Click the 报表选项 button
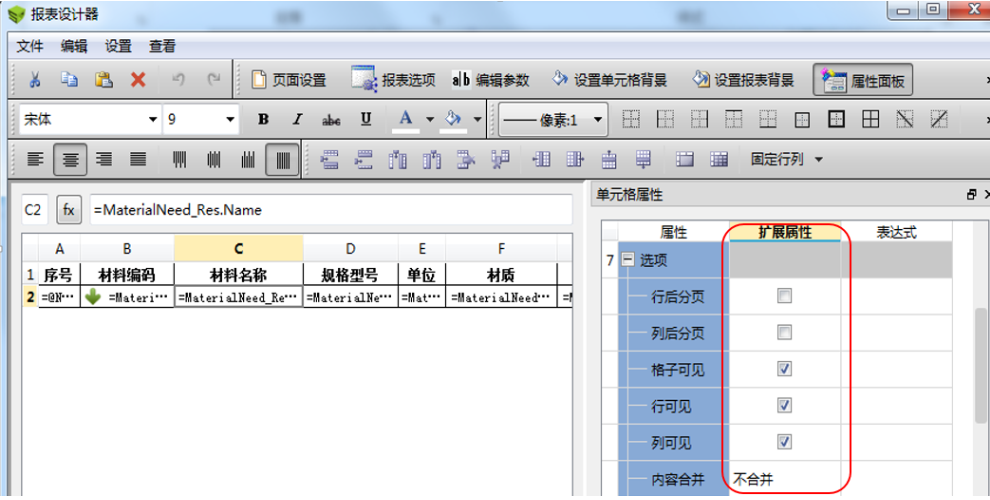This screenshot has width=990, height=500. (x=393, y=80)
